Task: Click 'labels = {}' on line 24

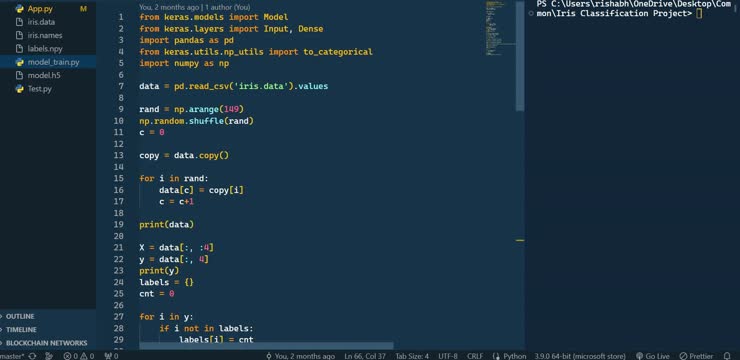Action: (x=167, y=282)
